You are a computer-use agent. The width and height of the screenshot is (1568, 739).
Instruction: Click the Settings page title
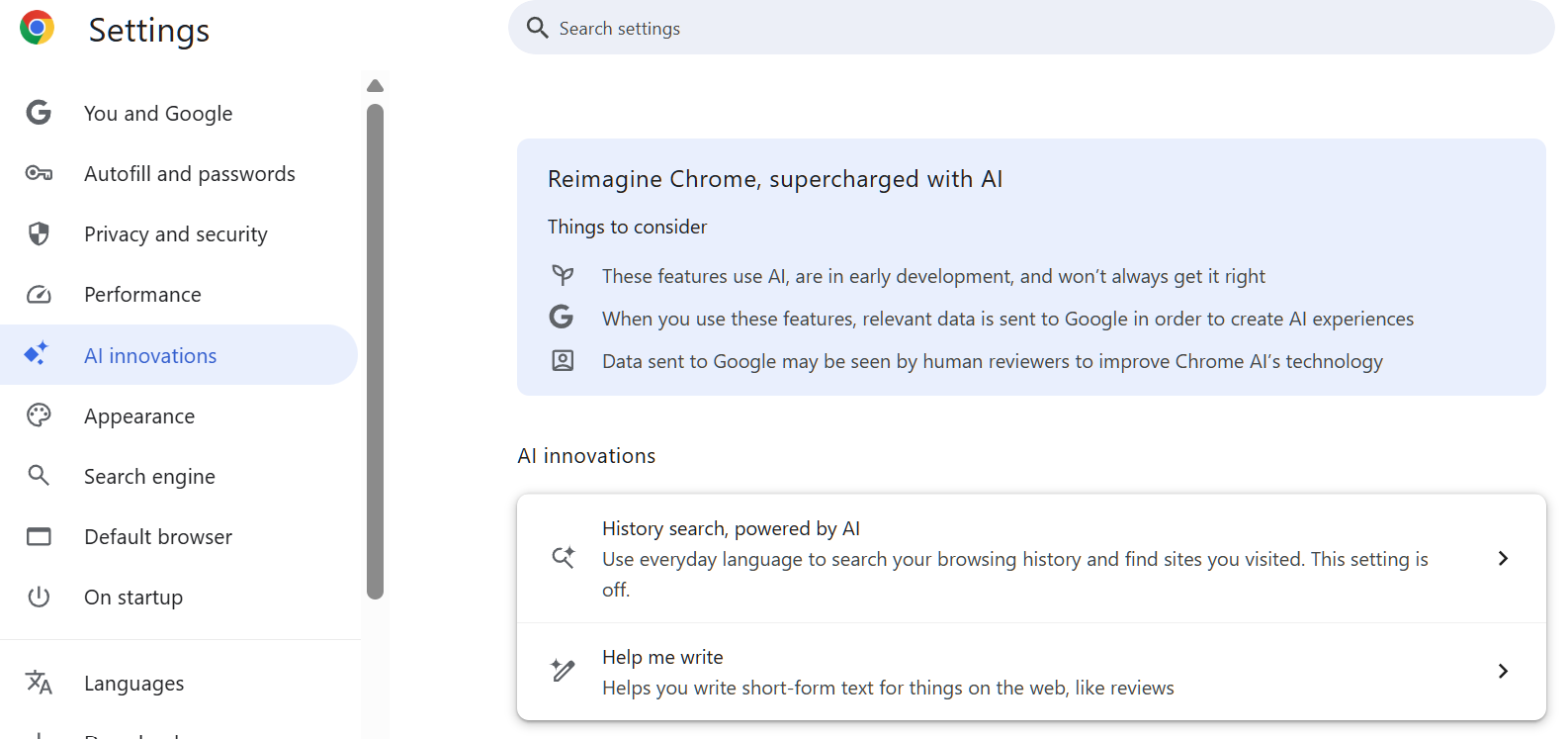click(x=149, y=30)
